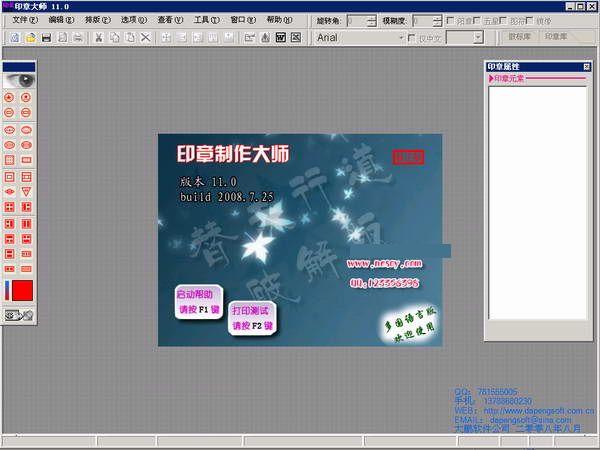This screenshot has width=600, height=450.
Task: Open the 文件 (File) menu
Action: tap(25, 20)
